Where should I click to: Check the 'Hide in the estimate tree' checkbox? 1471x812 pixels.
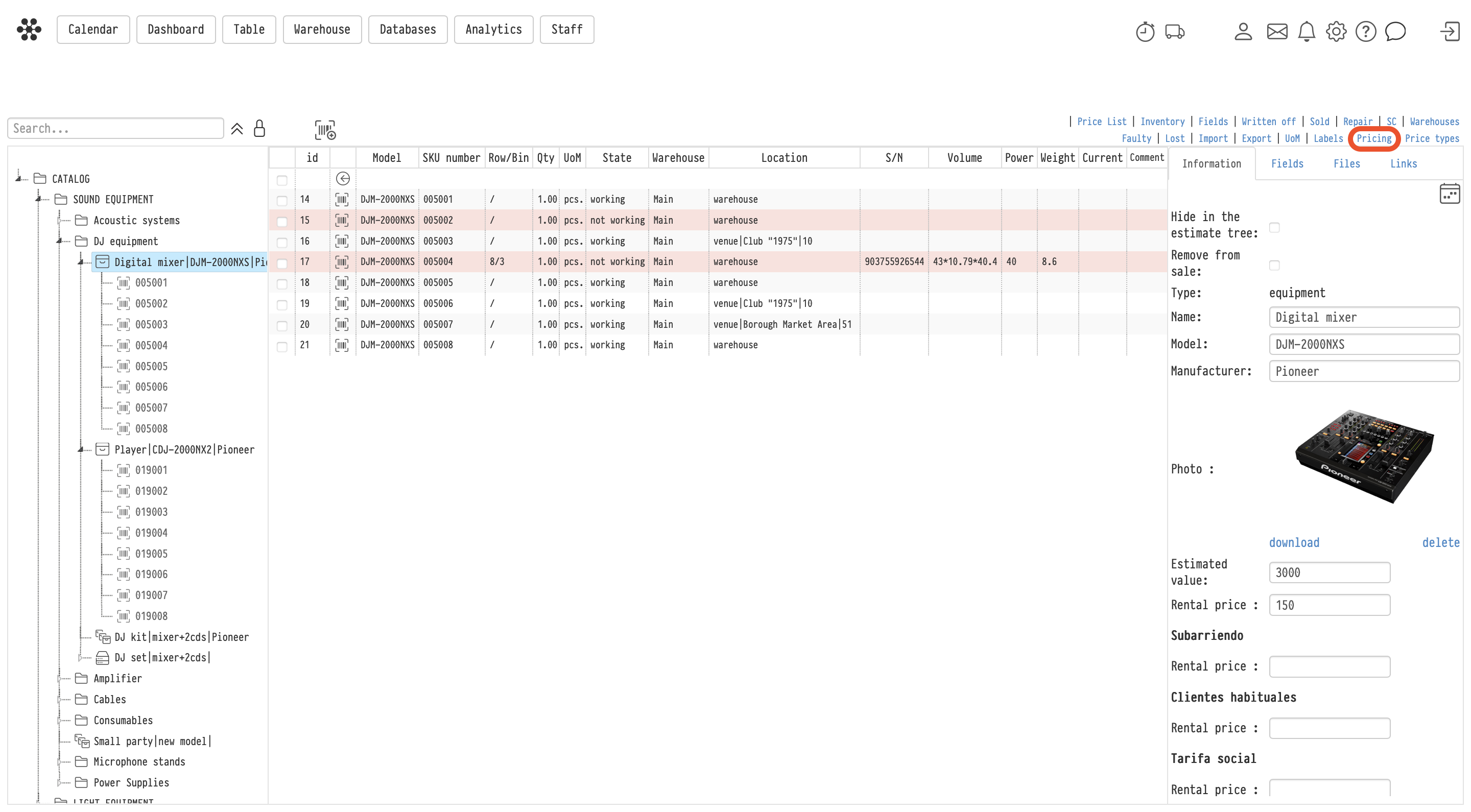pos(1274,227)
